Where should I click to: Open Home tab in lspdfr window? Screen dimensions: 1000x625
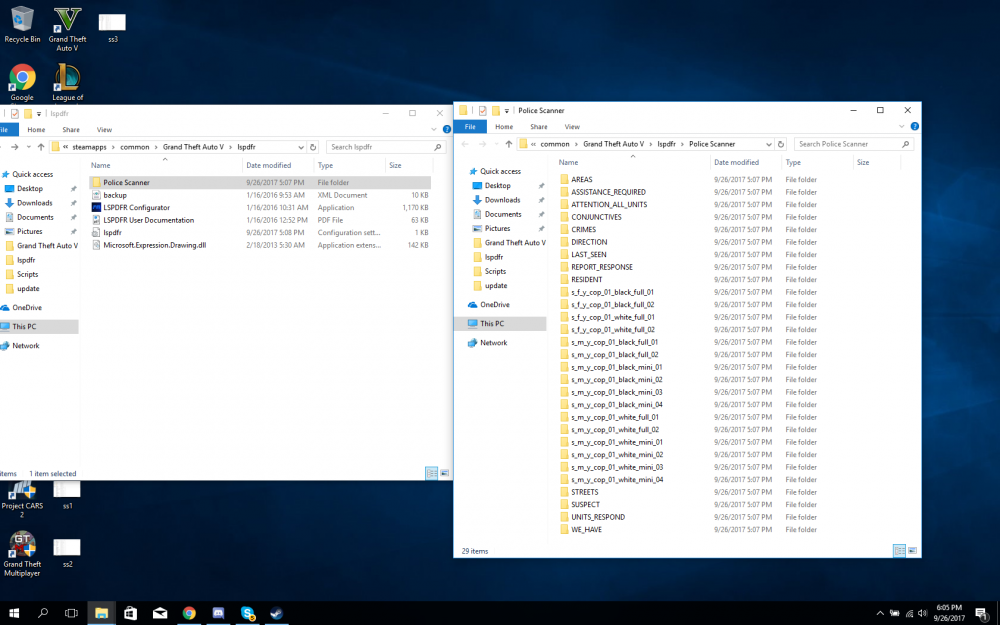(x=36, y=129)
